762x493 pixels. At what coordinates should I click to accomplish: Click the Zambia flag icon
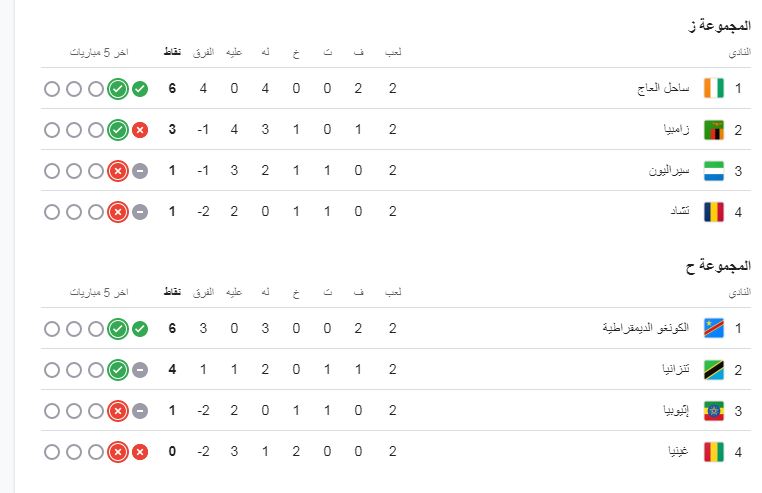[714, 130]
